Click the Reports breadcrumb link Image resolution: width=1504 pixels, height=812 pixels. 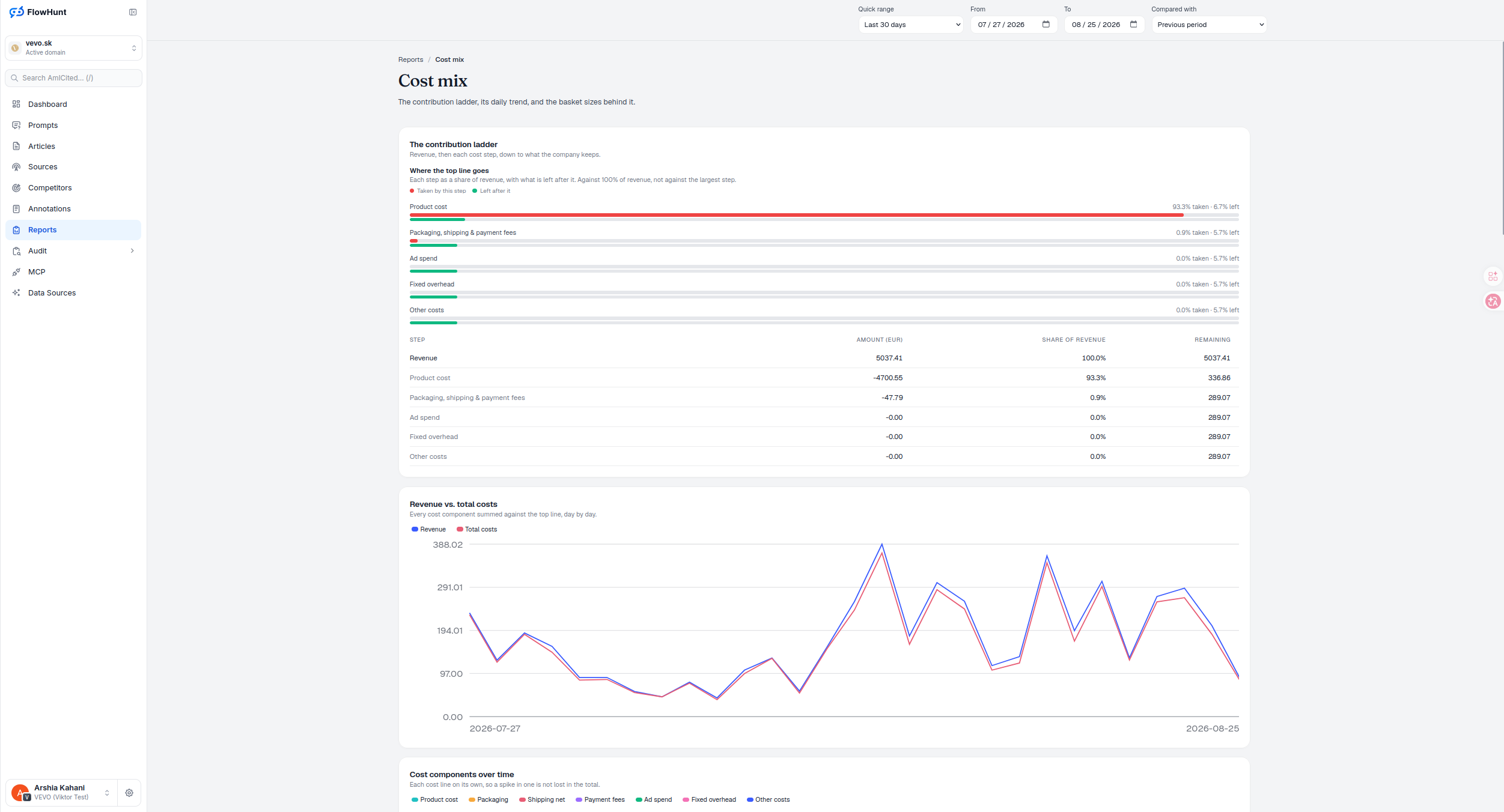tap(411, 60)
